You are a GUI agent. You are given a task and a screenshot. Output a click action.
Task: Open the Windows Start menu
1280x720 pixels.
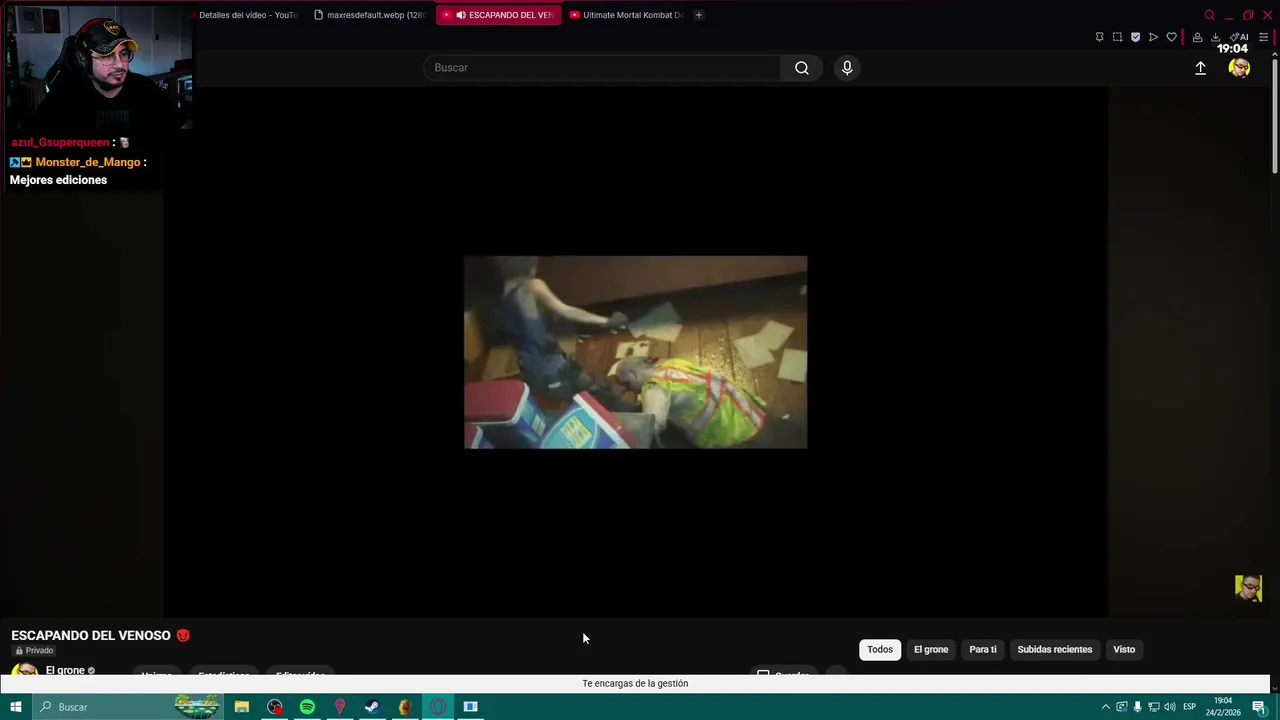coord(15,707)
